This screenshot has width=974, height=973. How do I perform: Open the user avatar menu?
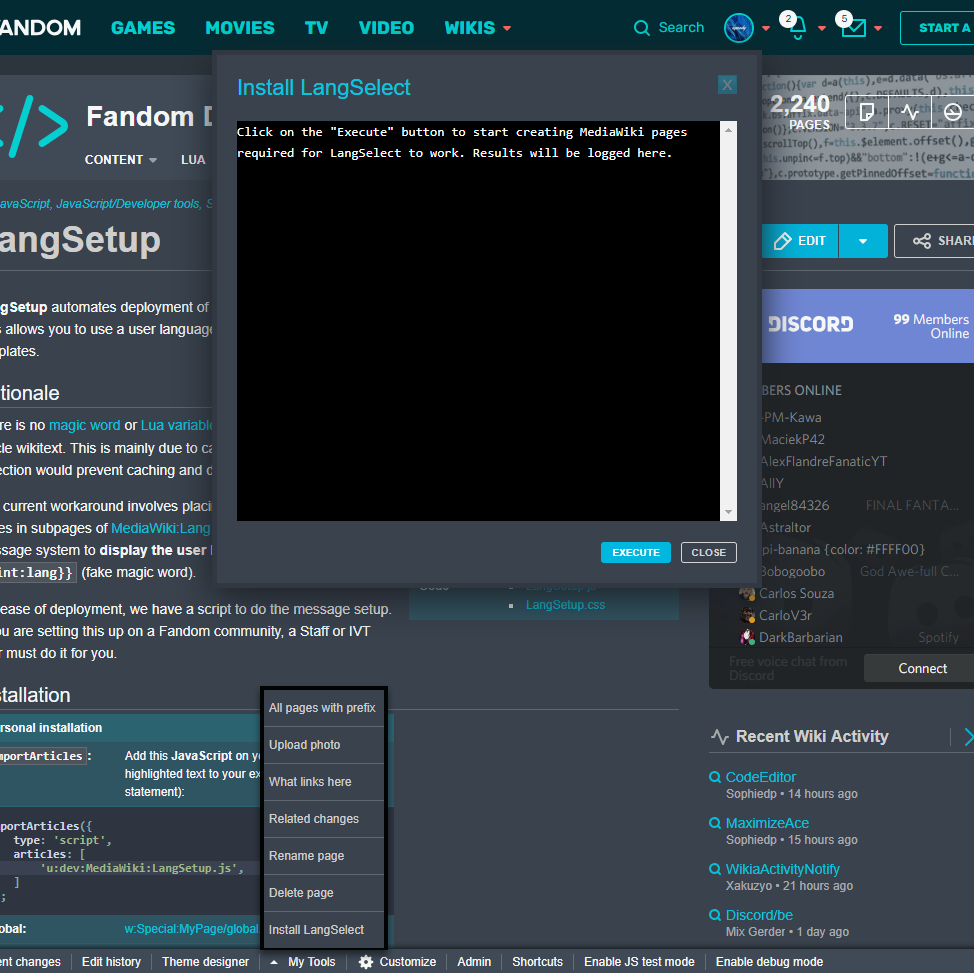pos(739,28)
